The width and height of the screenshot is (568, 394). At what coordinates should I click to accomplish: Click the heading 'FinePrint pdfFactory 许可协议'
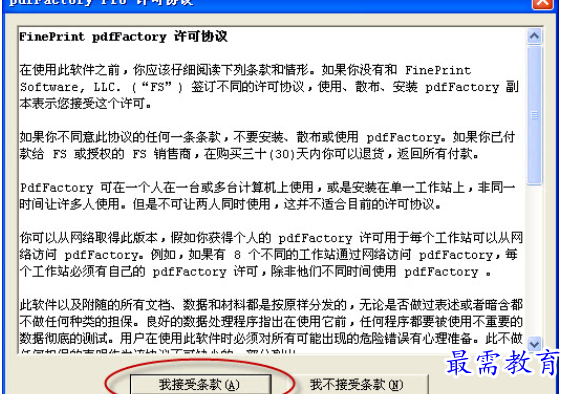click(x=123, y=37)
